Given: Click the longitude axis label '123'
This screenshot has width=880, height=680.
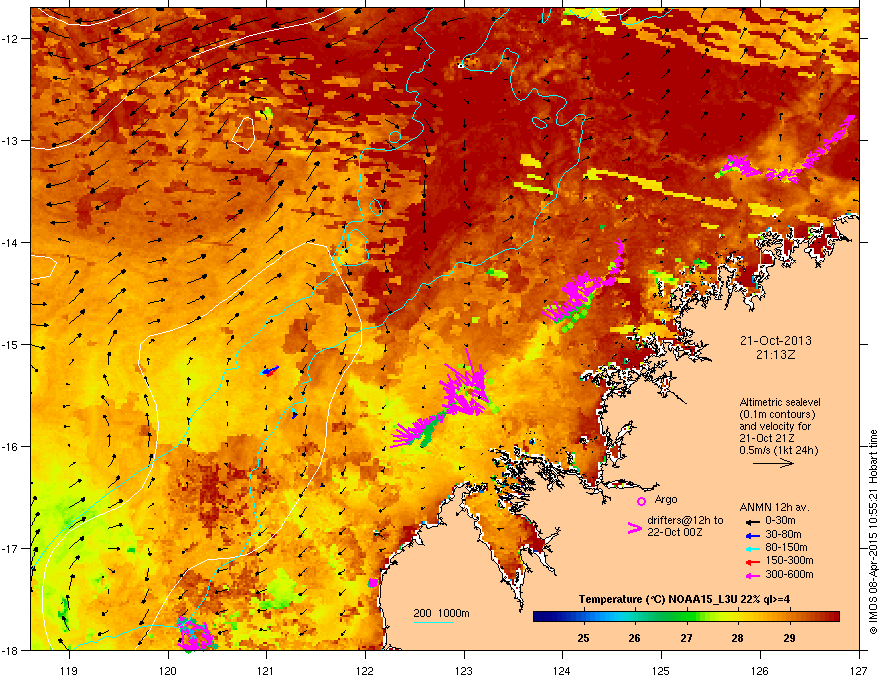Looking at the screenshot, I should (x=464, y=670).
